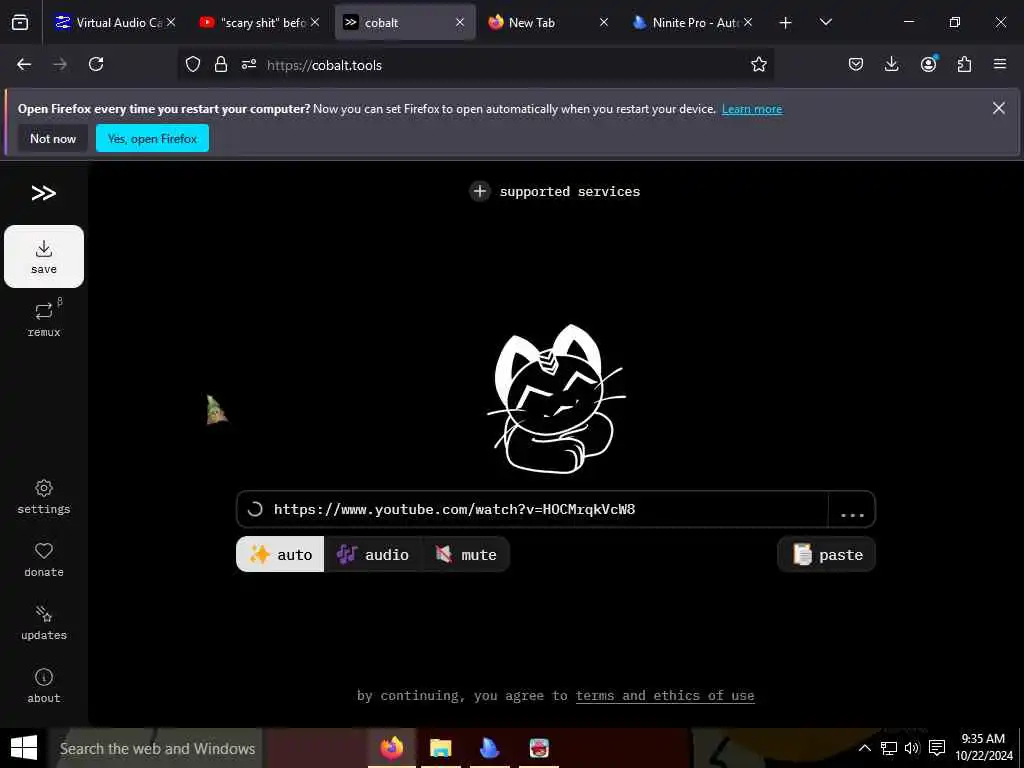This screenshot has height=768, width=1024.
Task: Select the audio download mode
Action: (373, 554)
